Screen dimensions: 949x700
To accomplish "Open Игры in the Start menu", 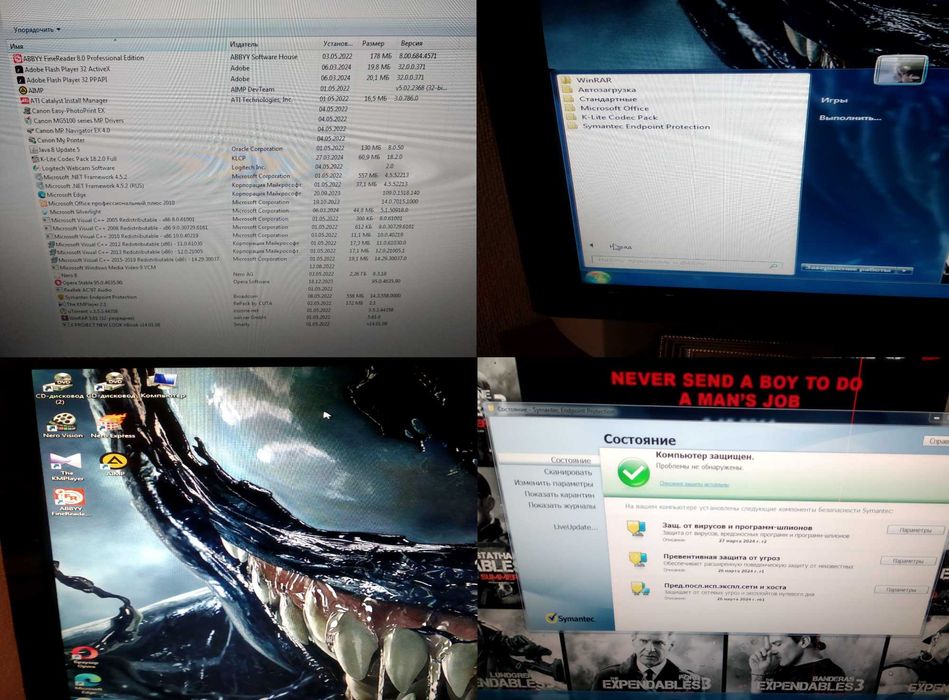I will click(x=834, y=100).
